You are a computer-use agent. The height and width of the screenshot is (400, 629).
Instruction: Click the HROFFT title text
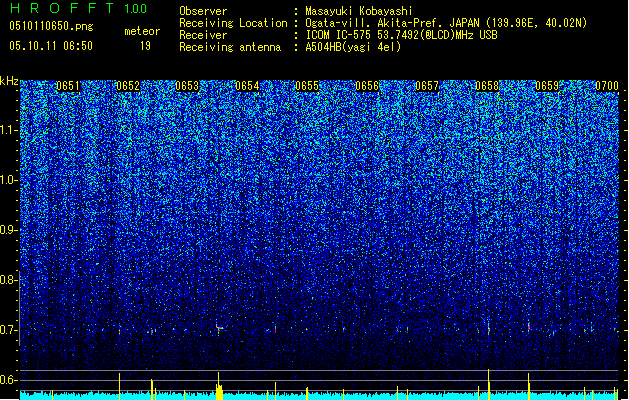point(63,8)
